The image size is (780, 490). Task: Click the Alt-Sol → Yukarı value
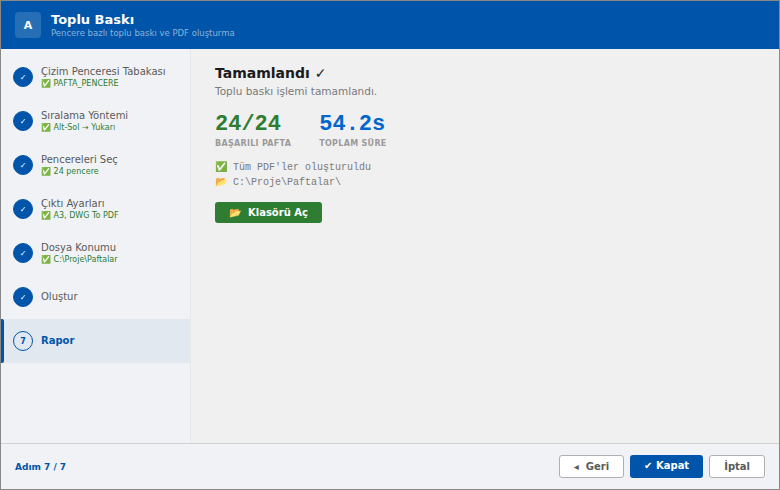(x=84, y=127)
